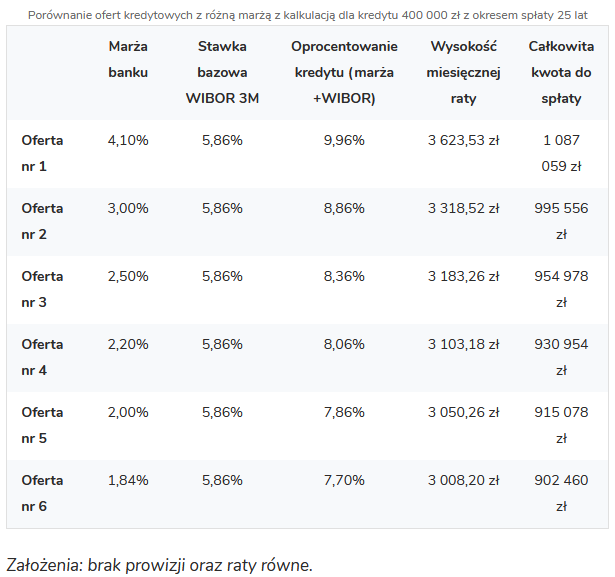Click the 9,96% interest rate cell
615x577 pixels.
(344, 140)
